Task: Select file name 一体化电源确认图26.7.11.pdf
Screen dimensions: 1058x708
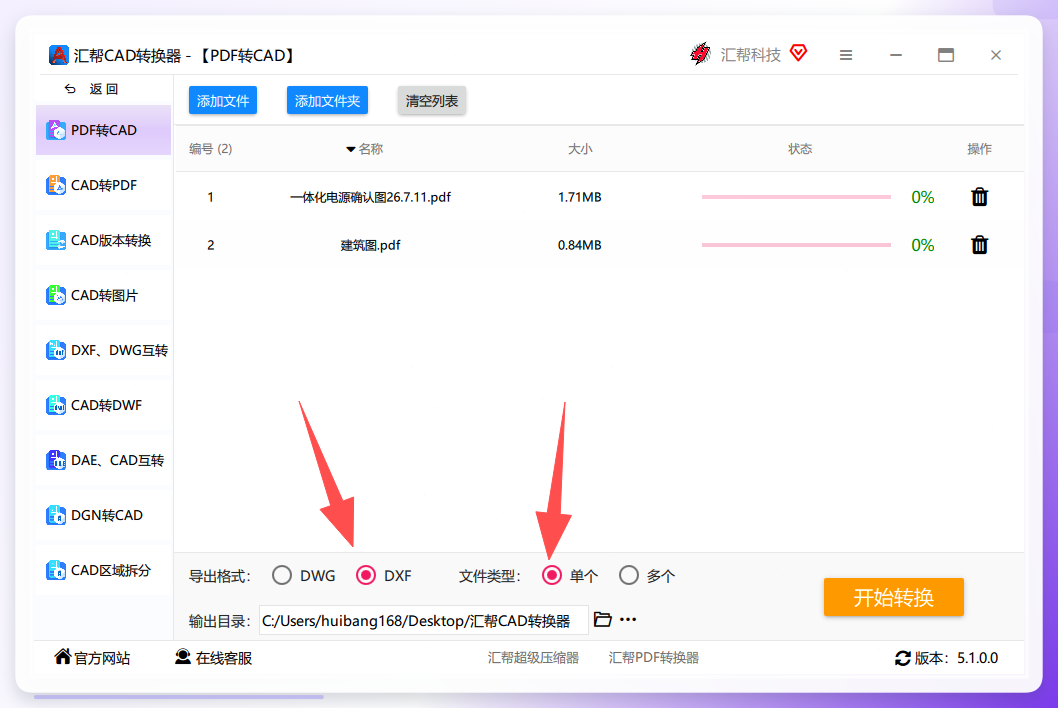Action: (370, 197)
